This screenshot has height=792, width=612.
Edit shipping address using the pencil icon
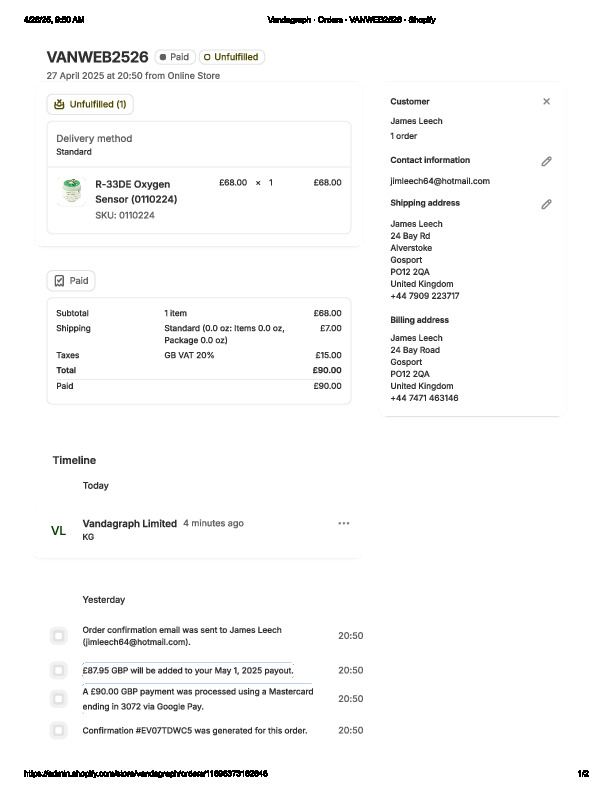click(x=546, y=204)
